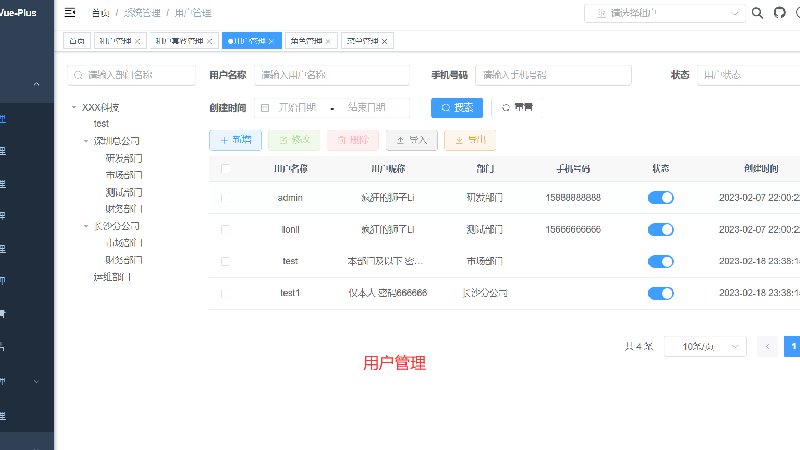Screen dimensions: 800x450
Task: Click the 重置 reset button
Action: (517, 108)
